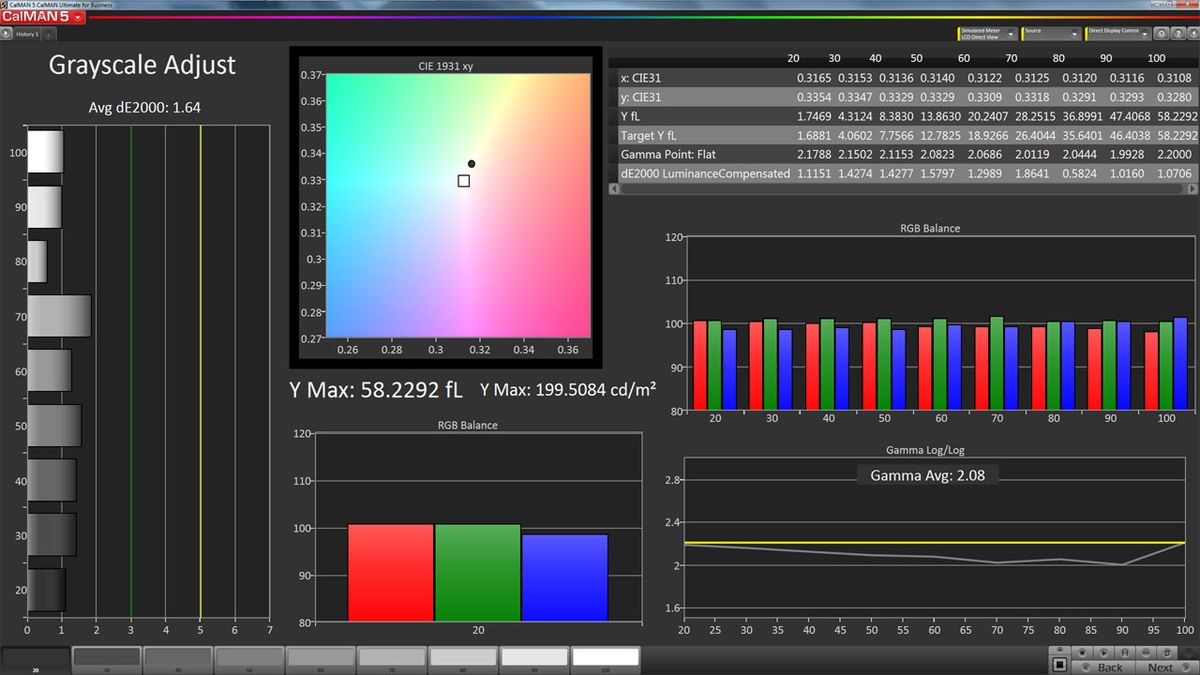
Task: Toggle the Simulated Meter yellow enable bar
Action: click(x=958, y=34)
